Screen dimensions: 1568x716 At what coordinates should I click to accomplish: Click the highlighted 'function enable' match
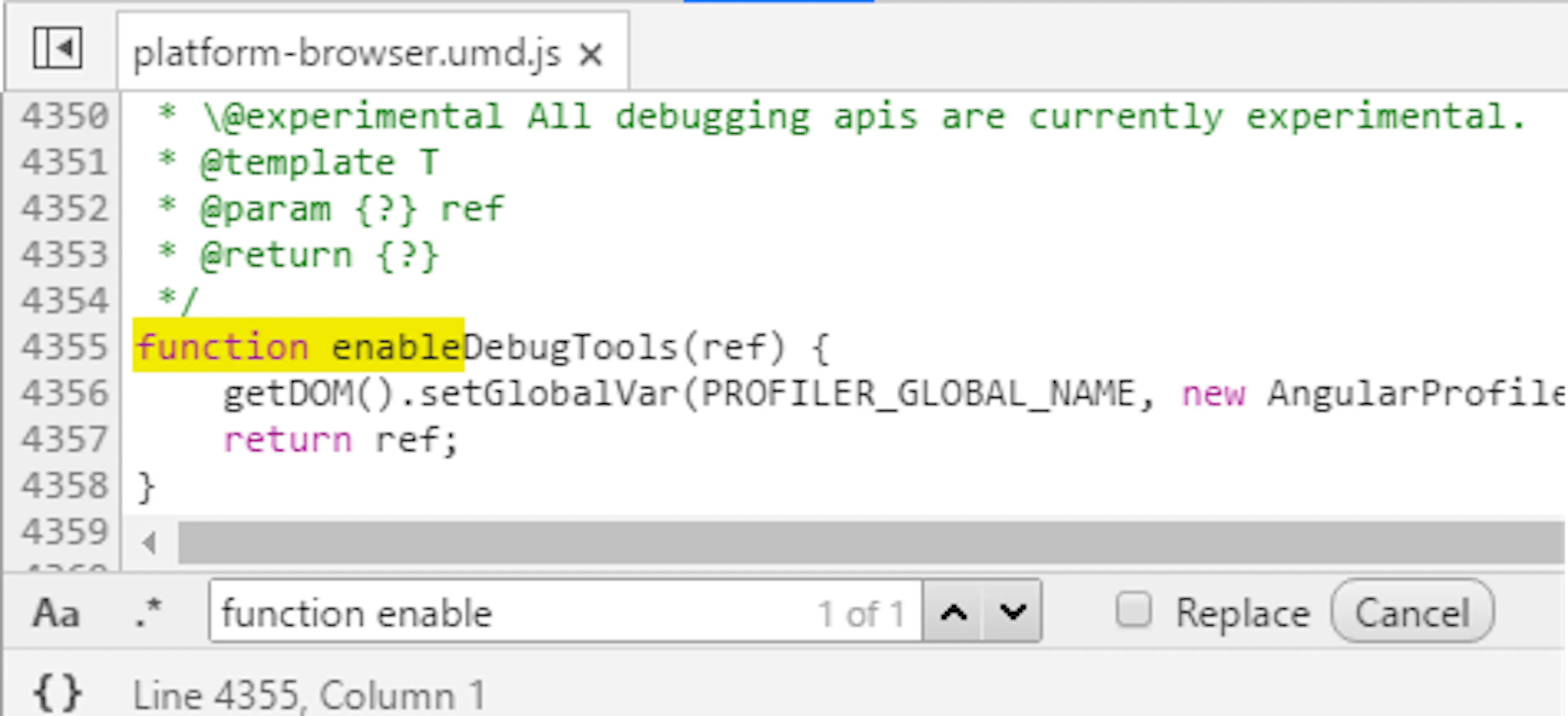(x=298, y=345)
